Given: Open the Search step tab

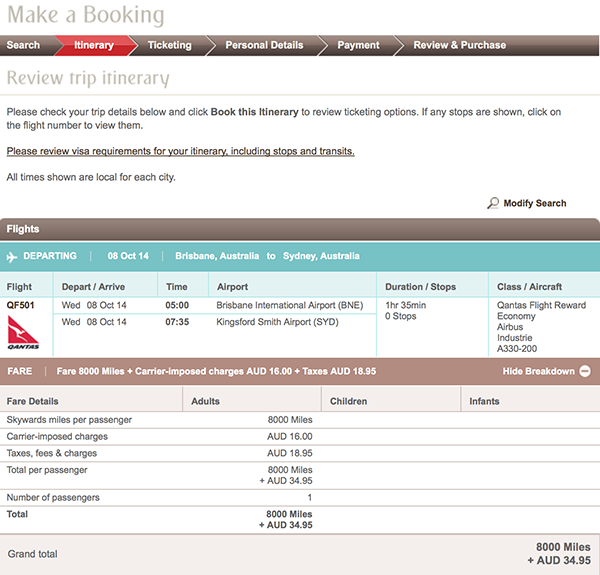Looking at the screenshot, I should point(23,45).
